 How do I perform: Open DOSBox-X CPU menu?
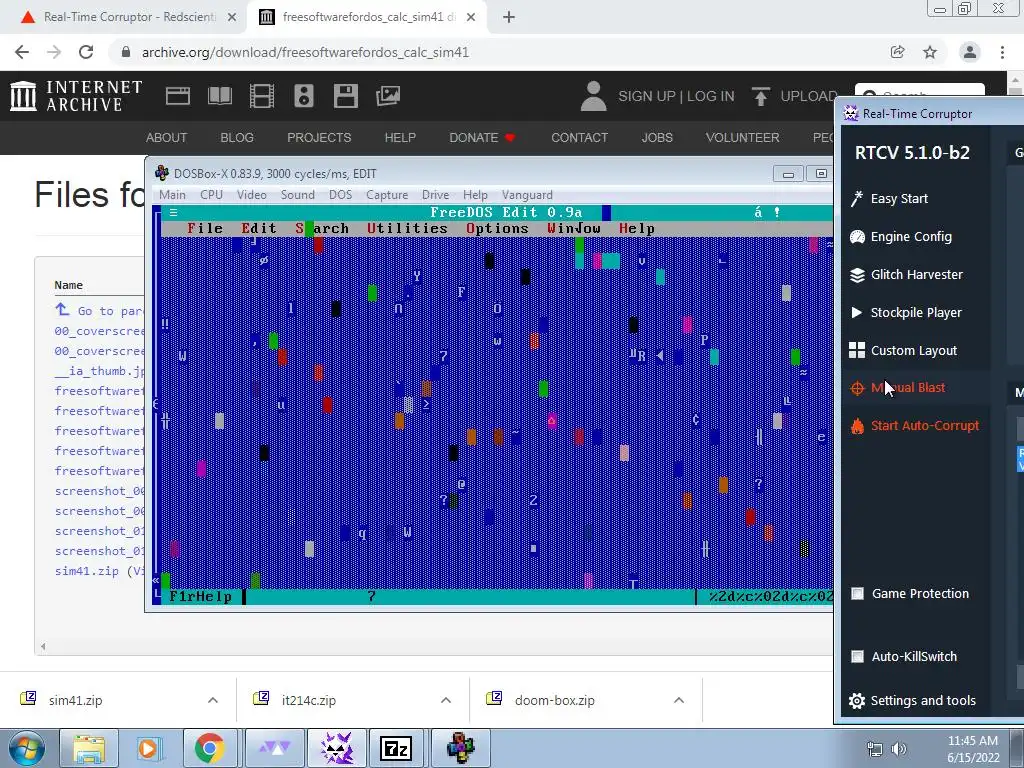[x=212, y=195]
